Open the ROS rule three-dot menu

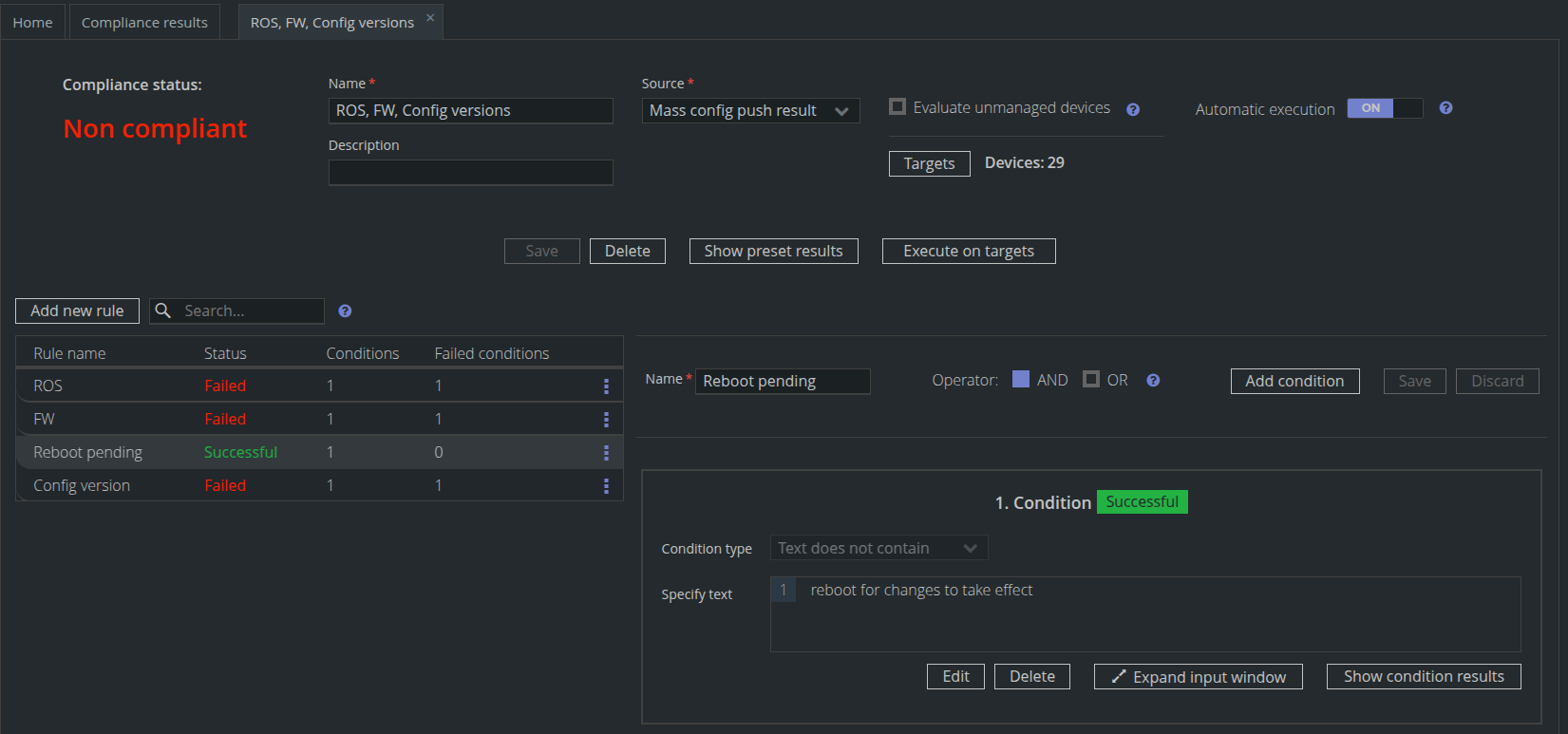[606, 386]
